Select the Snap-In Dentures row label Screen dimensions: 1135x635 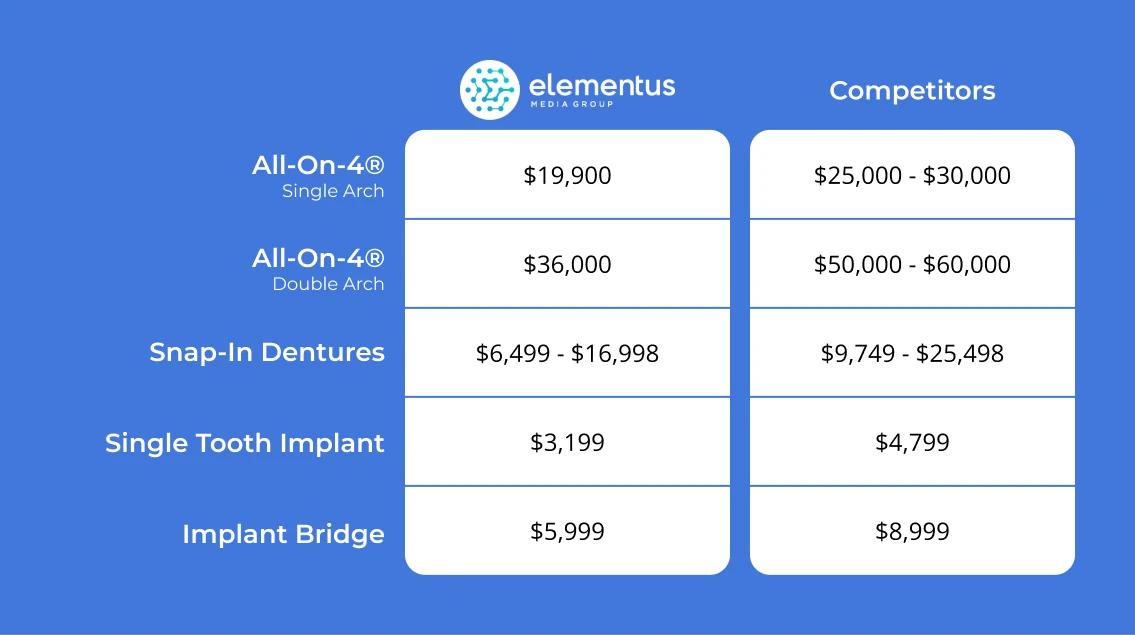[x=267, y=352]
